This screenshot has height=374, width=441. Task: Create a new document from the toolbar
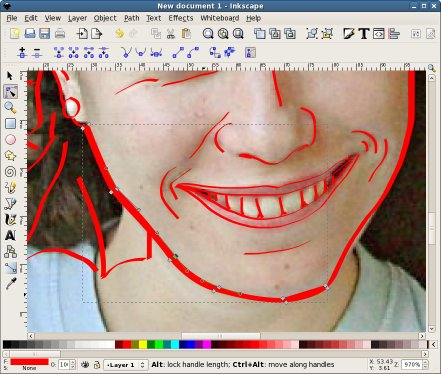[15, 34]
